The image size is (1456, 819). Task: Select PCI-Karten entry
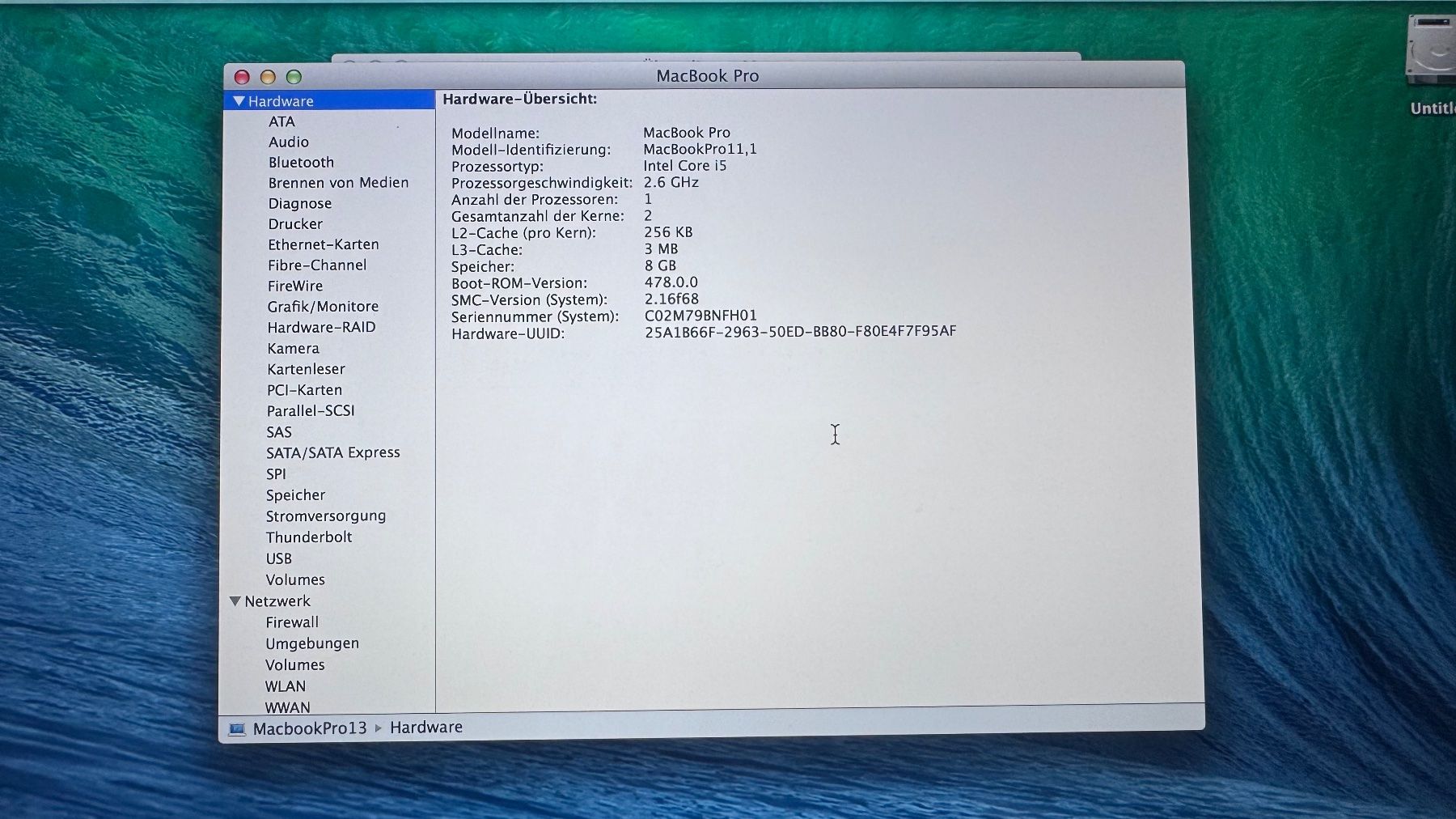pos(304,390)
